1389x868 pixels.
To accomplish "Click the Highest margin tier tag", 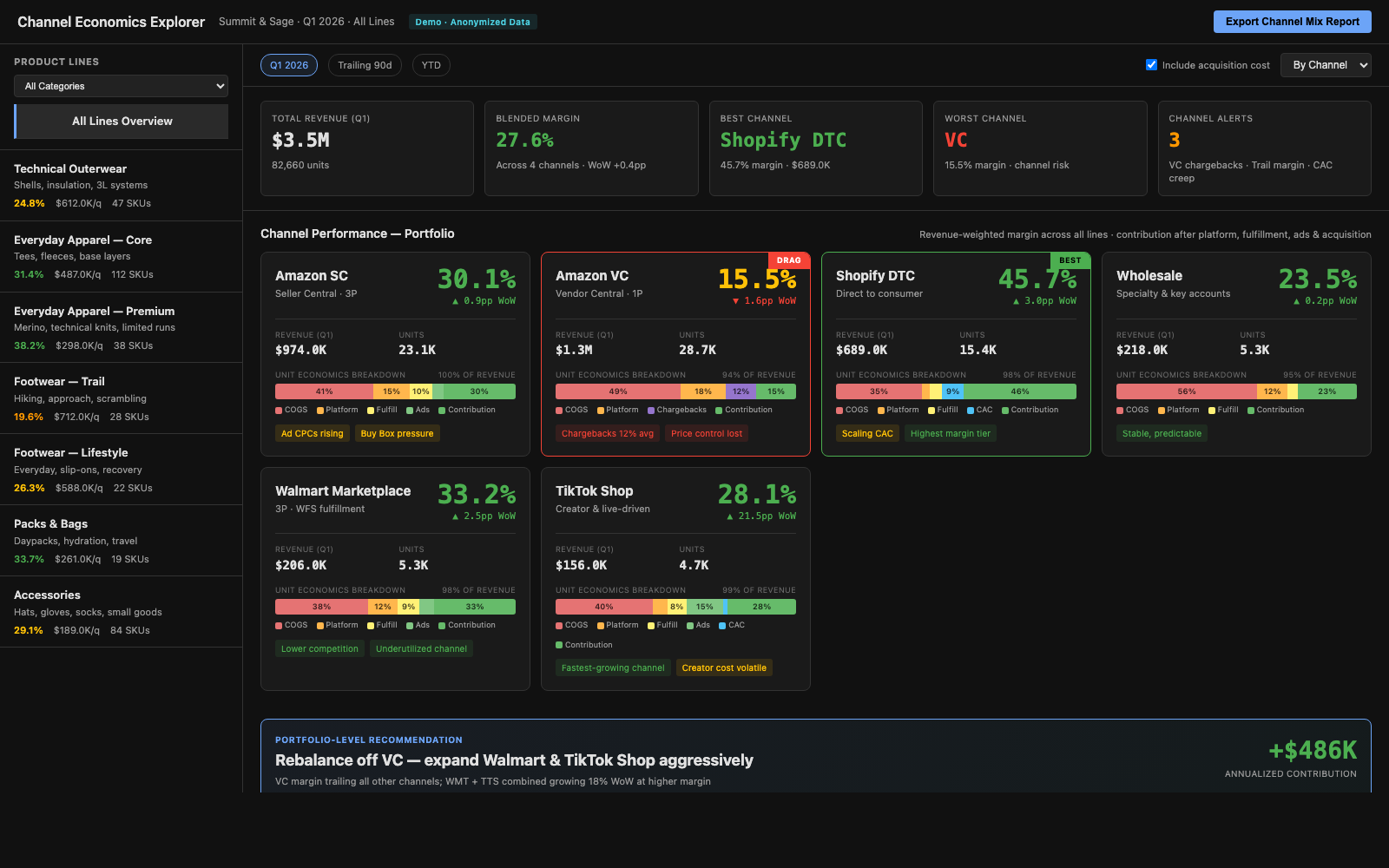I will tap(951, 433).
